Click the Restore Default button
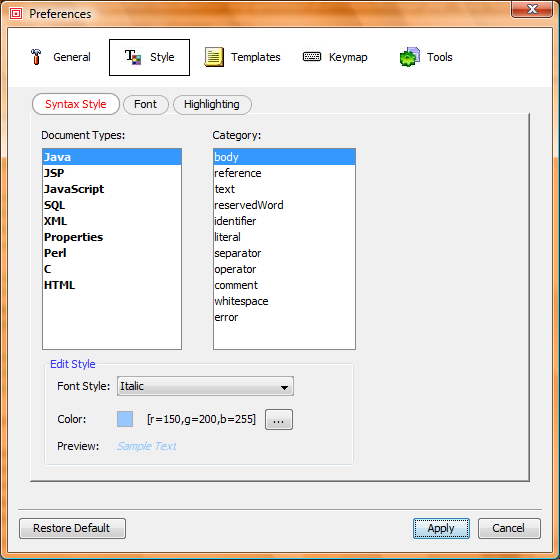Image resolution: width=560 pixels, height=560 pixels. click(72, 528)
